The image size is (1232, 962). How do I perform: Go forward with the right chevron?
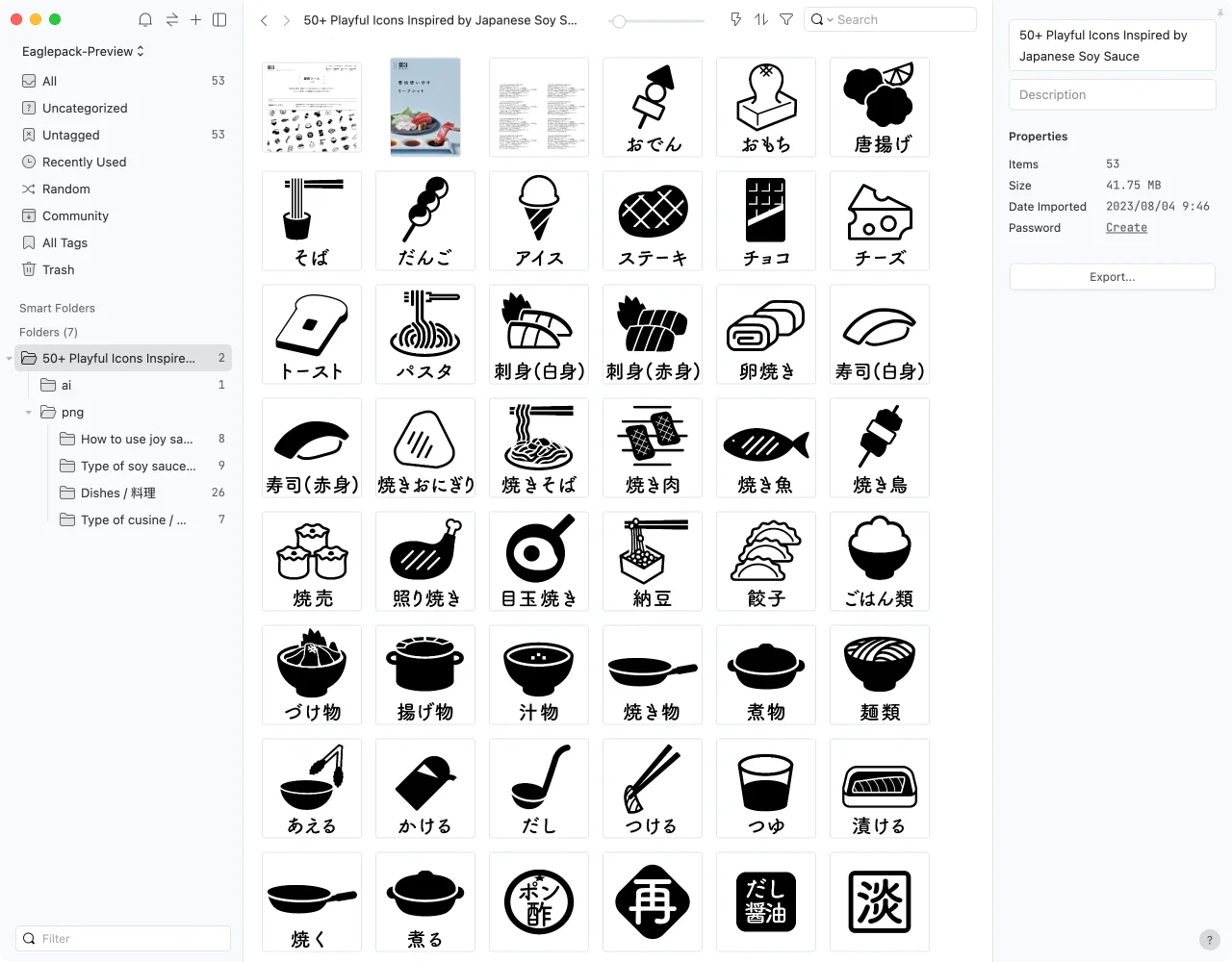pyautogui.click(x=286, y=19)
